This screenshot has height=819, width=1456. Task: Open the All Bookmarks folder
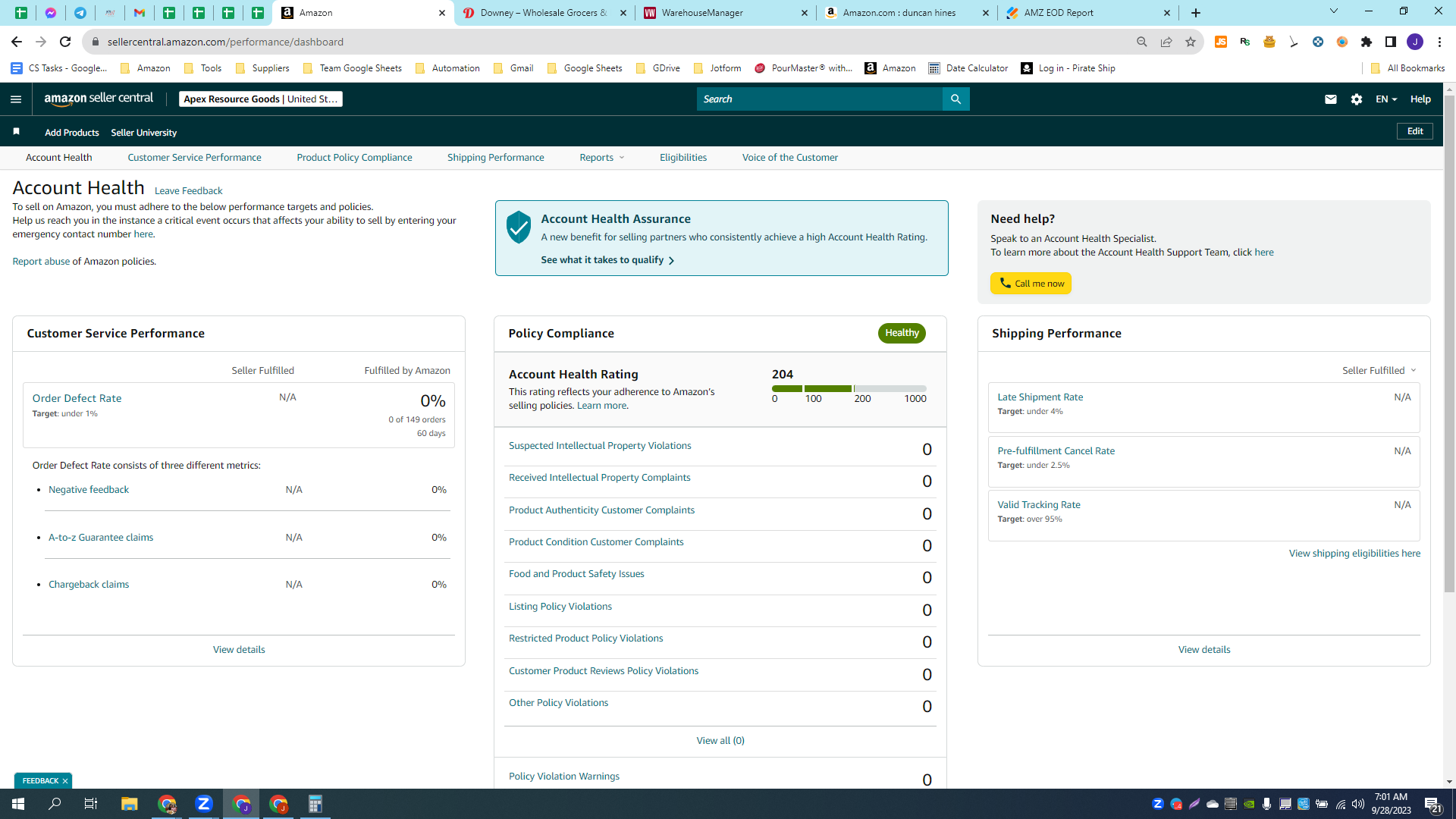1408,68
